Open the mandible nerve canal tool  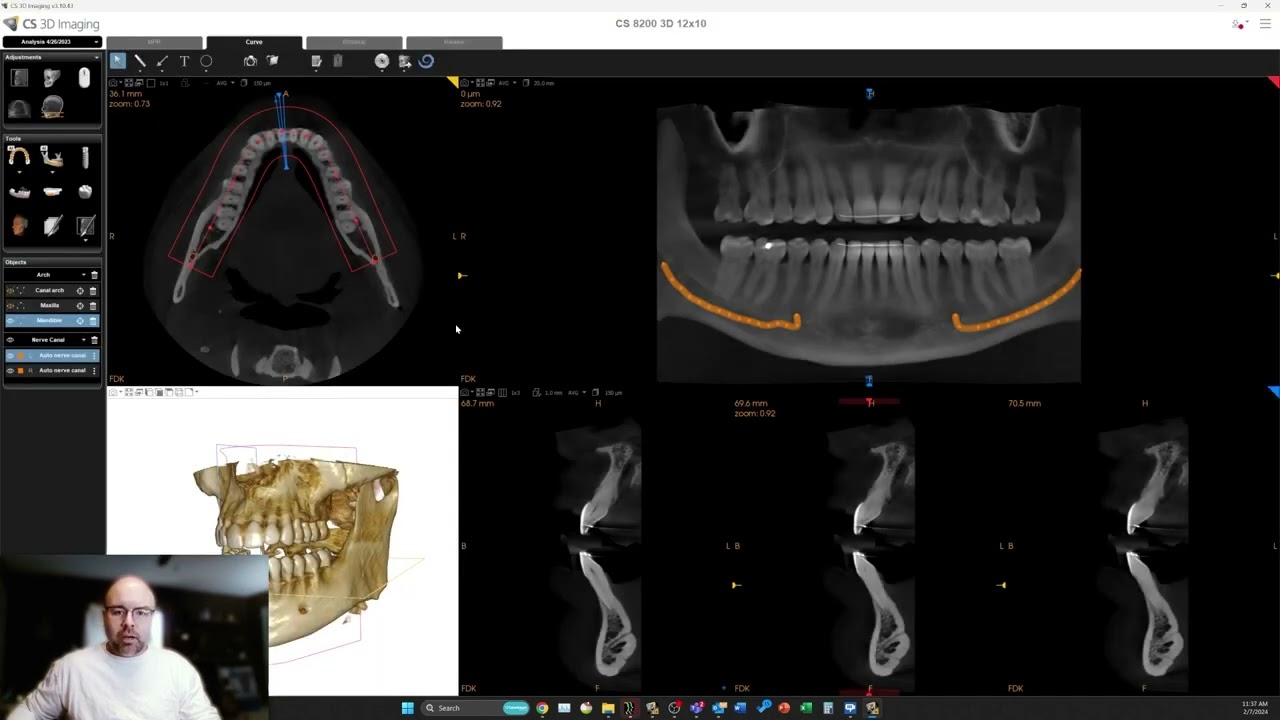(52, 157)
